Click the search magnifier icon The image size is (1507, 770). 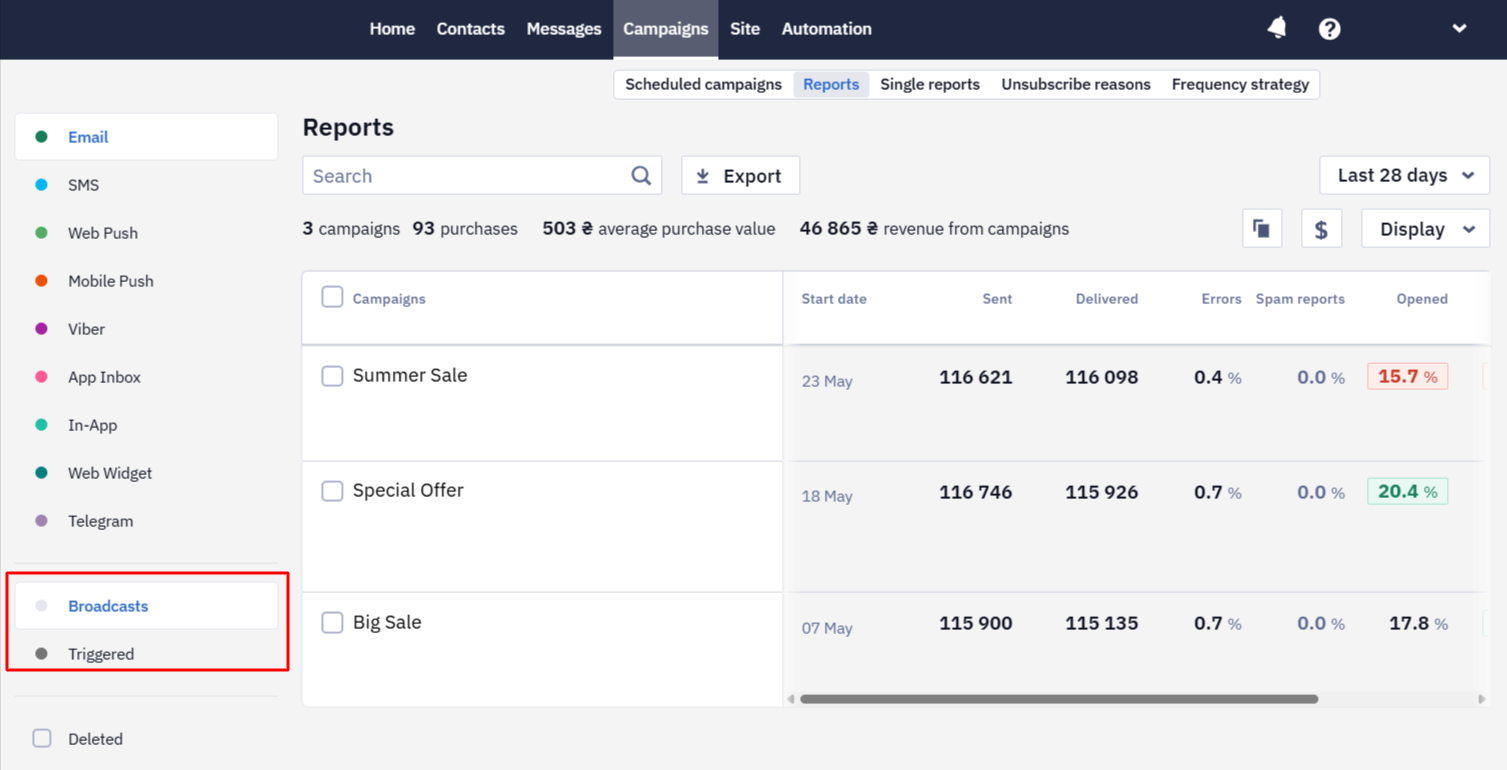tap(641, 176)
